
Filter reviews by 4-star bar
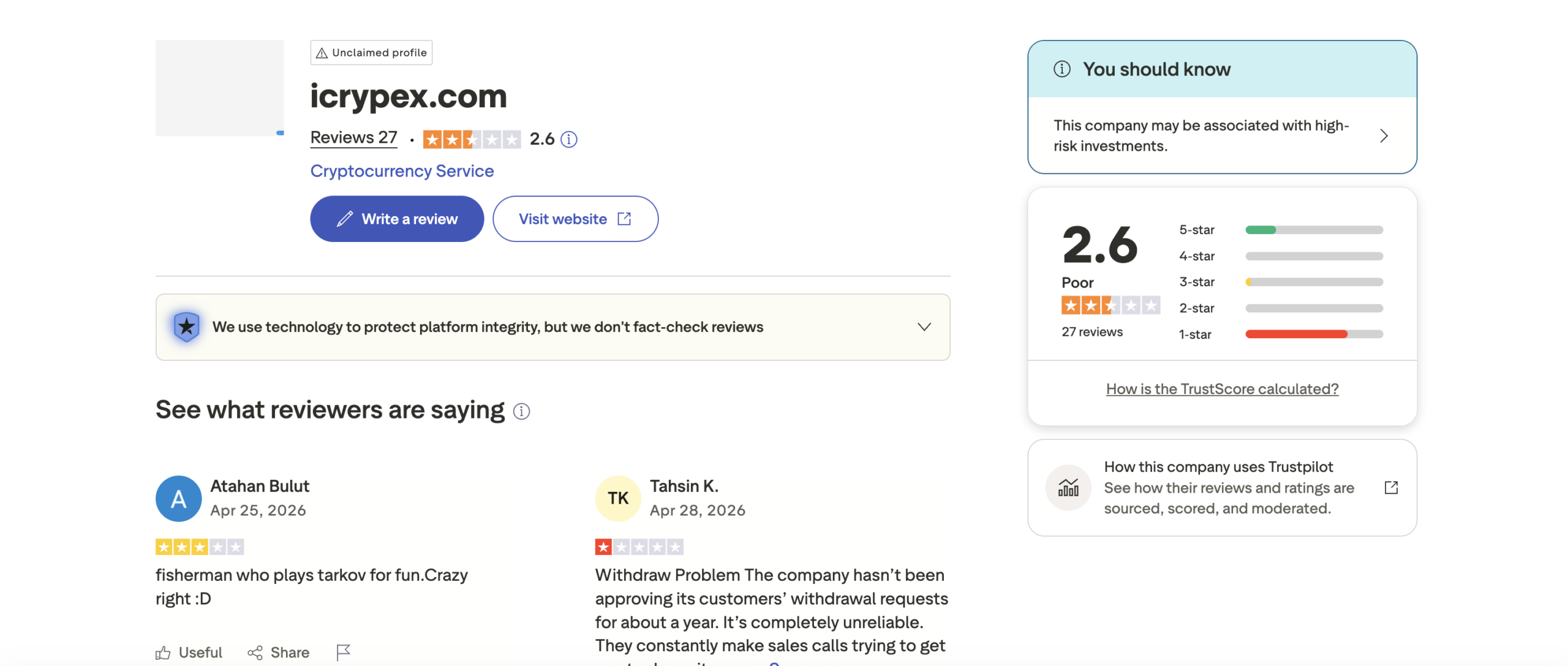1314,256
